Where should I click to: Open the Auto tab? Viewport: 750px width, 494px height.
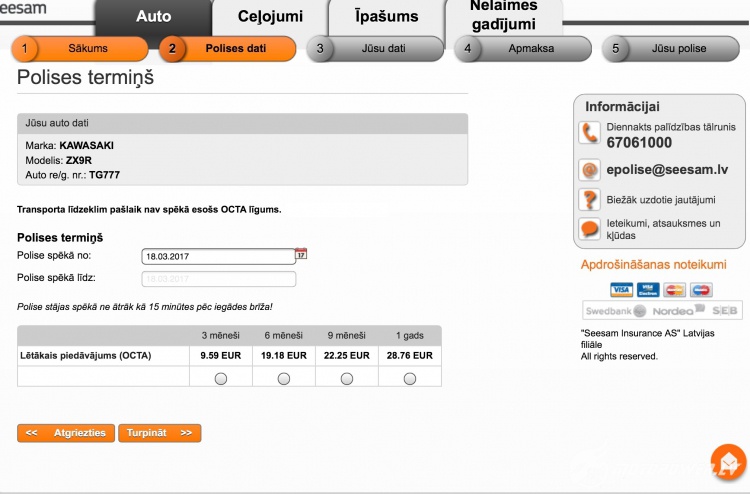153,17
